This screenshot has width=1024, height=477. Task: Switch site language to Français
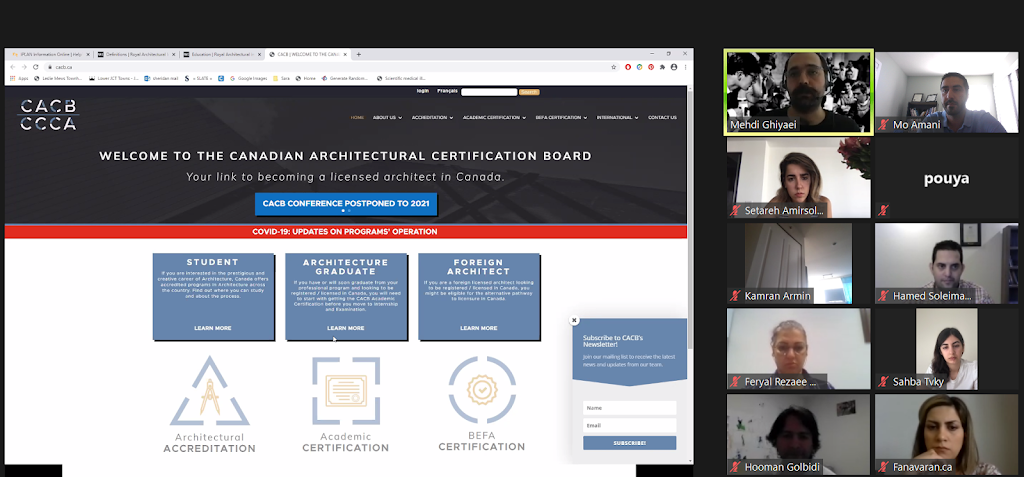pyautogui.click(x=447, y=91)
